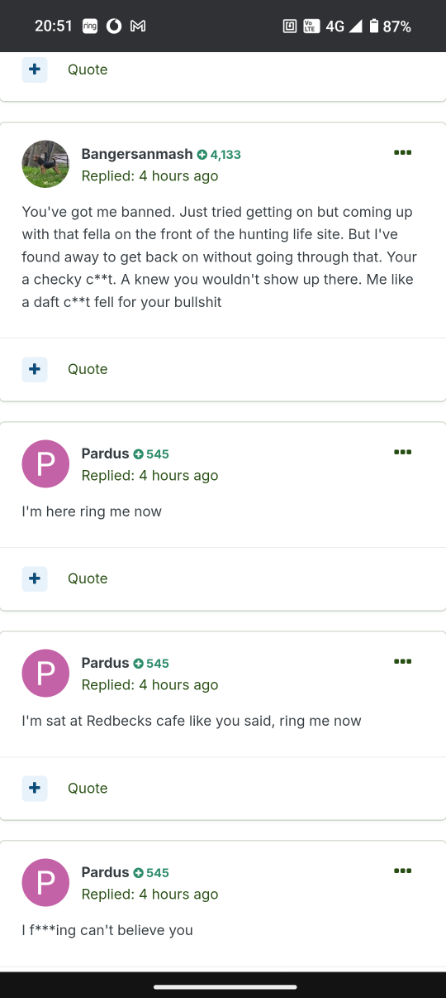Open three-dot menu on Redbecks cafe post
Viewport: 446px width, 998px height.
pos(402,661)
